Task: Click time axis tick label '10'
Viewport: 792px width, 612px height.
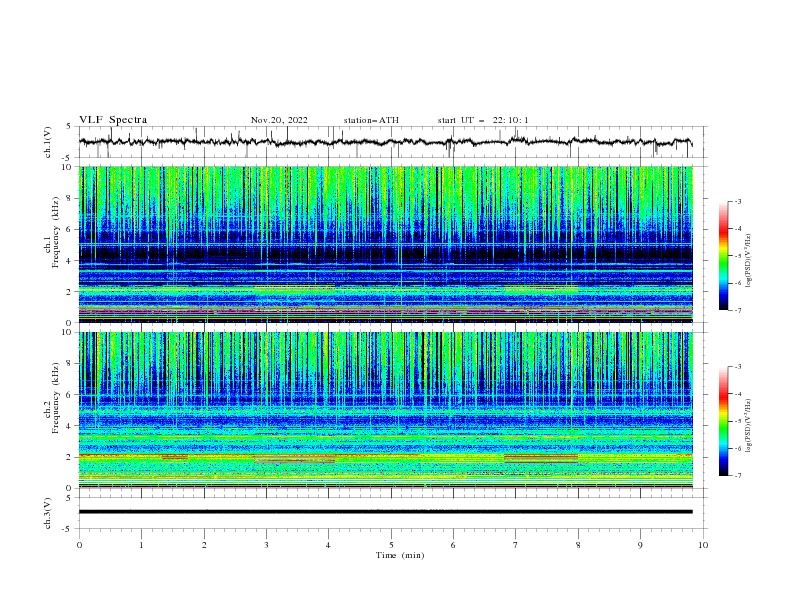Action: [x=703, y=545]
